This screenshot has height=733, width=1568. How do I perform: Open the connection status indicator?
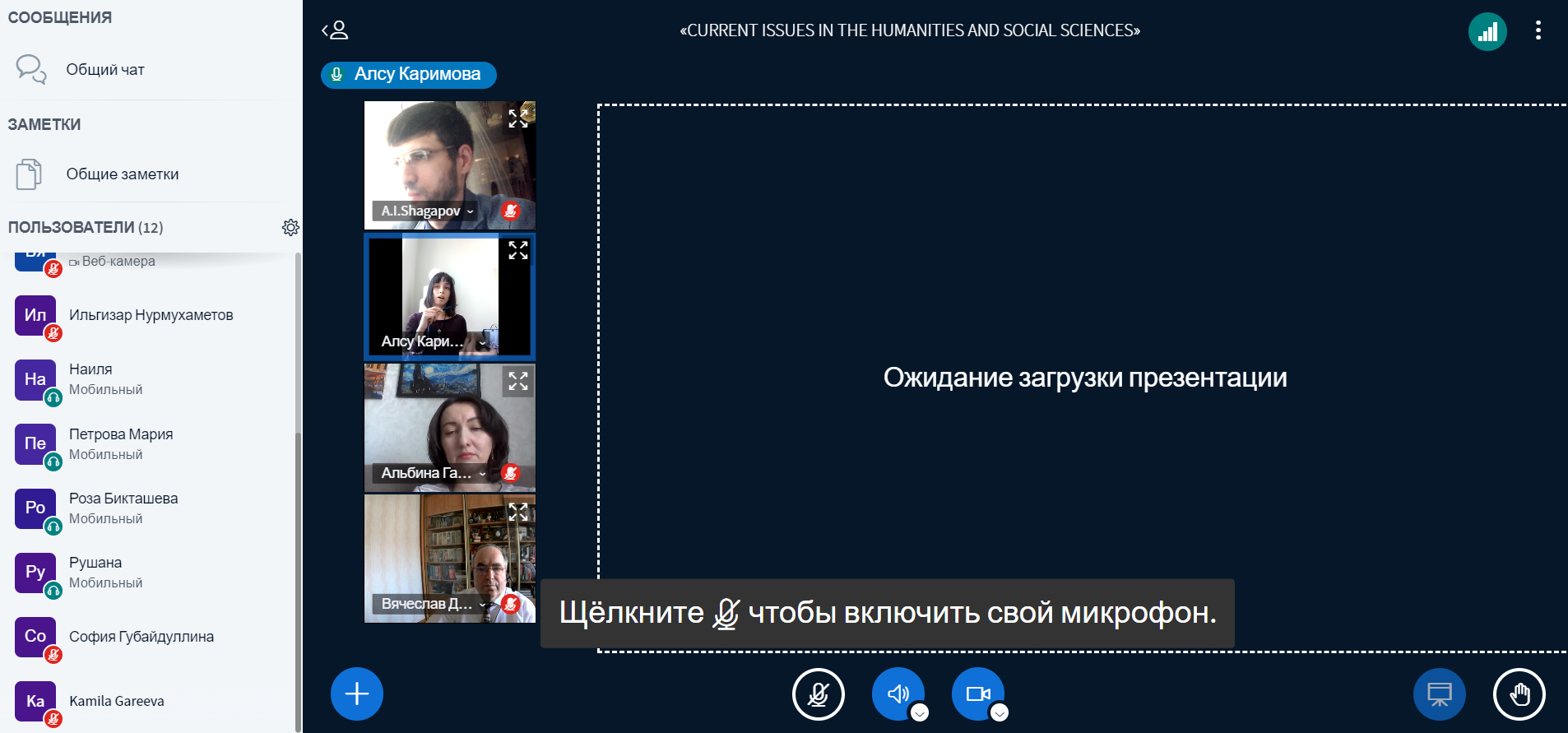(x=1487, y=32)
